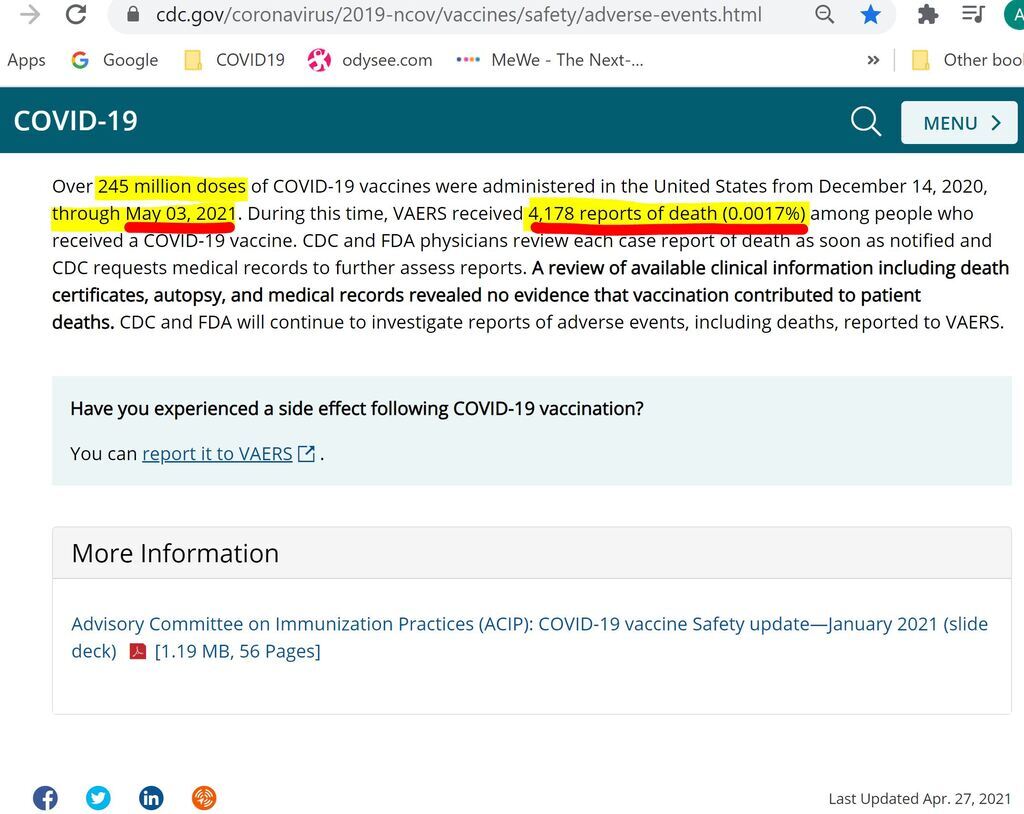Click the browser reload button
Screen dimensions: 1024x814
click(75, 15)
